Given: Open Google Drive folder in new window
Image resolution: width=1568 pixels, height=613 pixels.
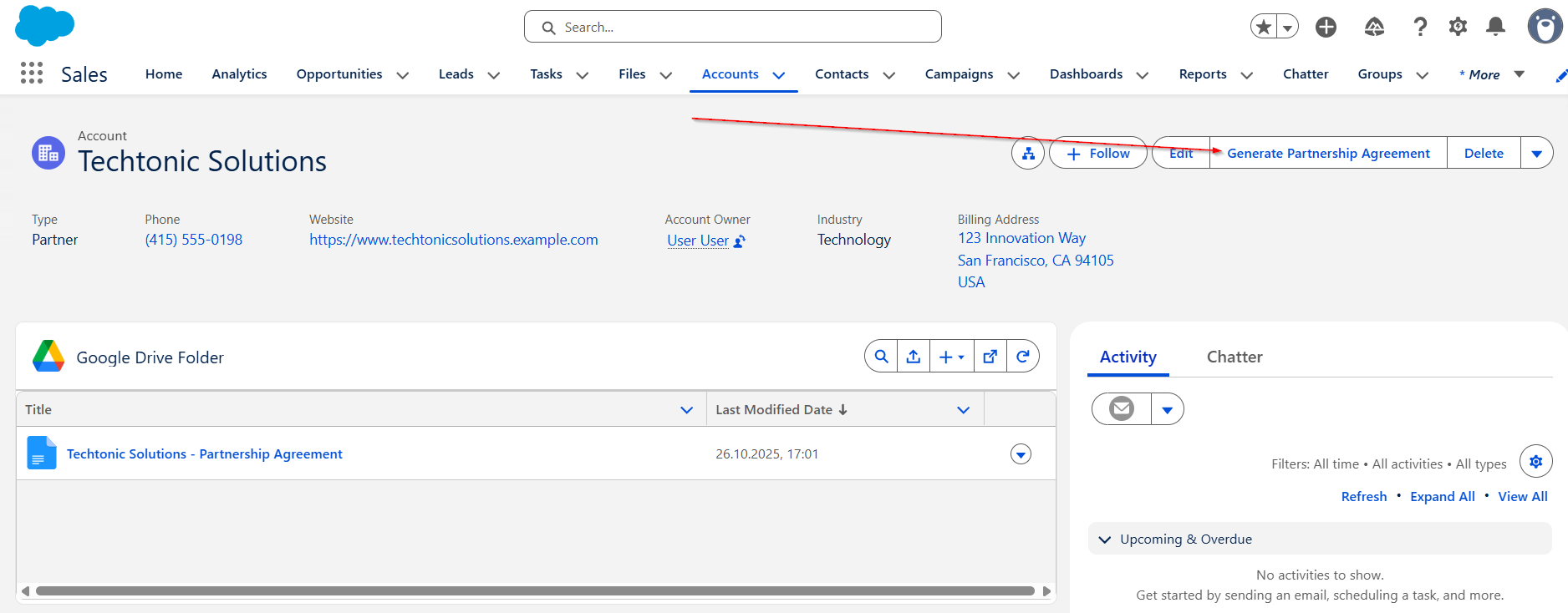Looking at the screenshot, I should pyautogui.click(x=990, y=357).
